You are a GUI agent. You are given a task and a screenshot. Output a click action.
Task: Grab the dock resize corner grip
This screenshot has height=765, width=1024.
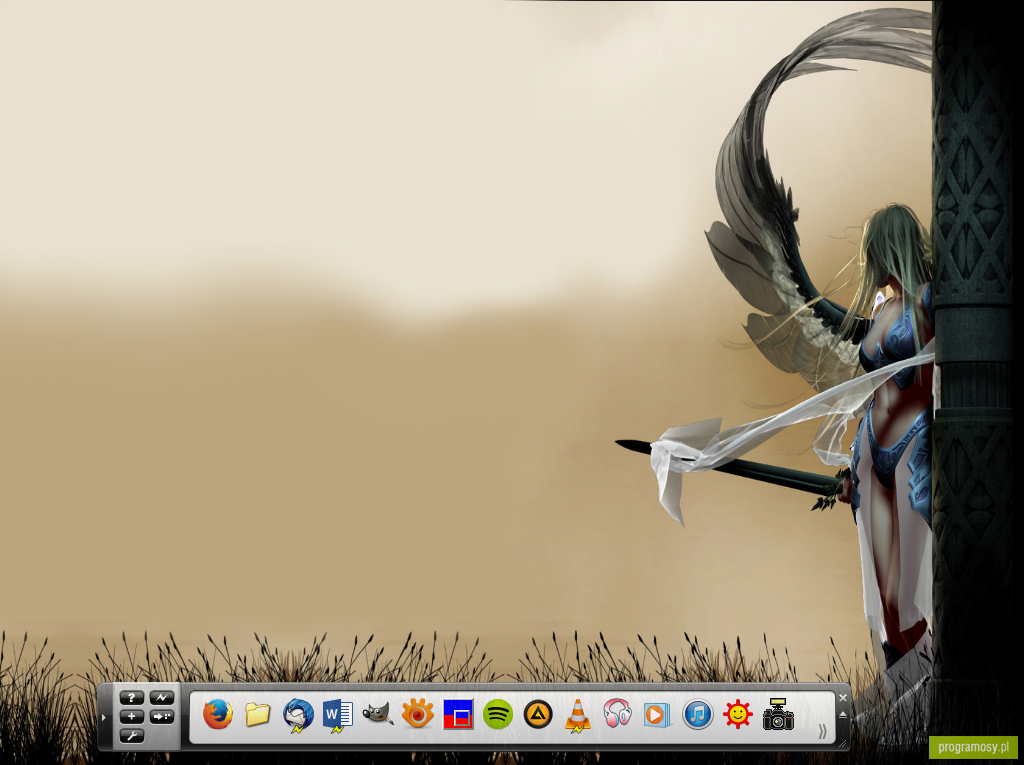pyautogui.click(x=843, y=743)
